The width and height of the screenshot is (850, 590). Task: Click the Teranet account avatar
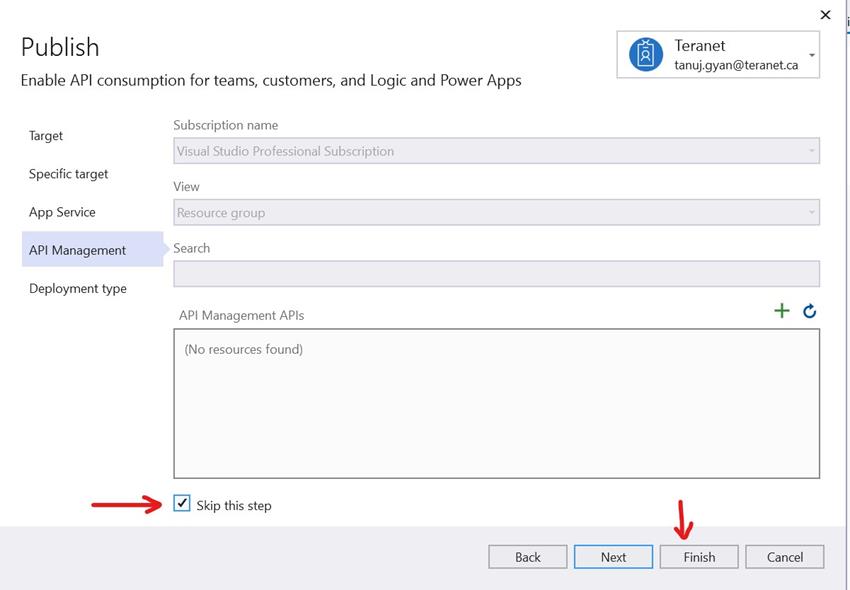pyautogui.click(x=646, y=54)
